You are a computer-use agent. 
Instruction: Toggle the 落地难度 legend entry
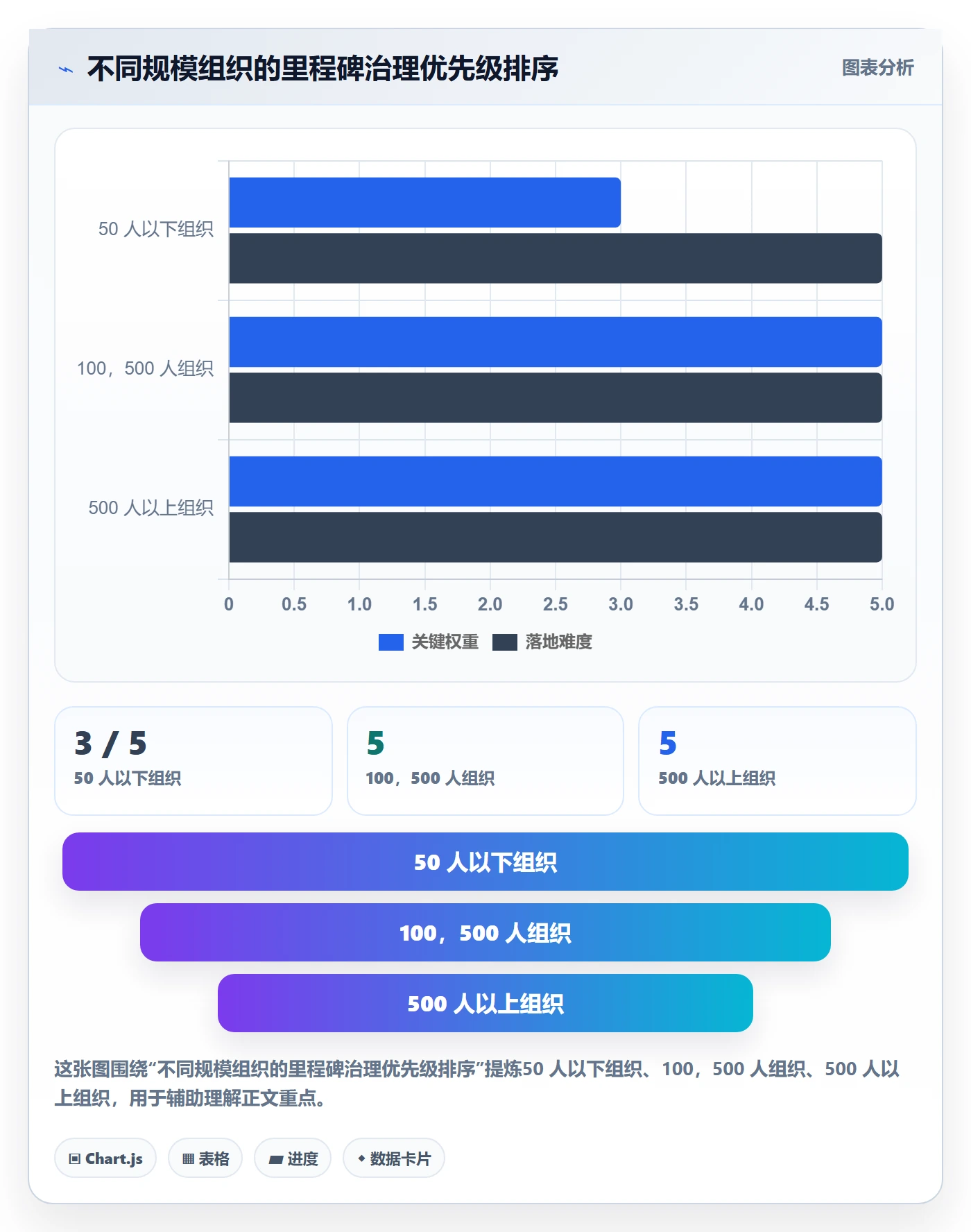(x=542, y=642)
